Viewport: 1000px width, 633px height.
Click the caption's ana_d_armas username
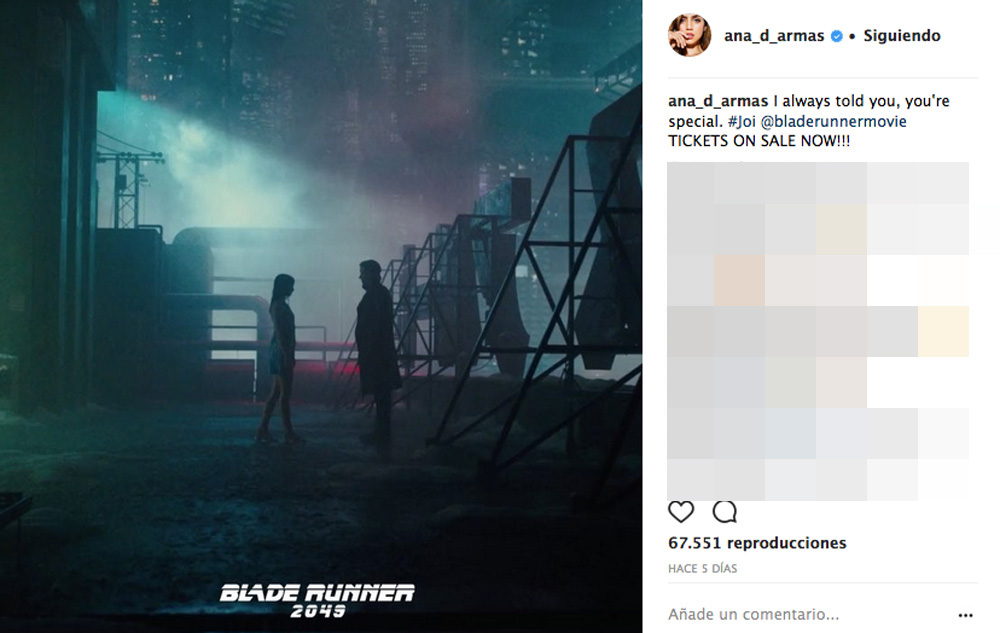click(x=717, y=101)
